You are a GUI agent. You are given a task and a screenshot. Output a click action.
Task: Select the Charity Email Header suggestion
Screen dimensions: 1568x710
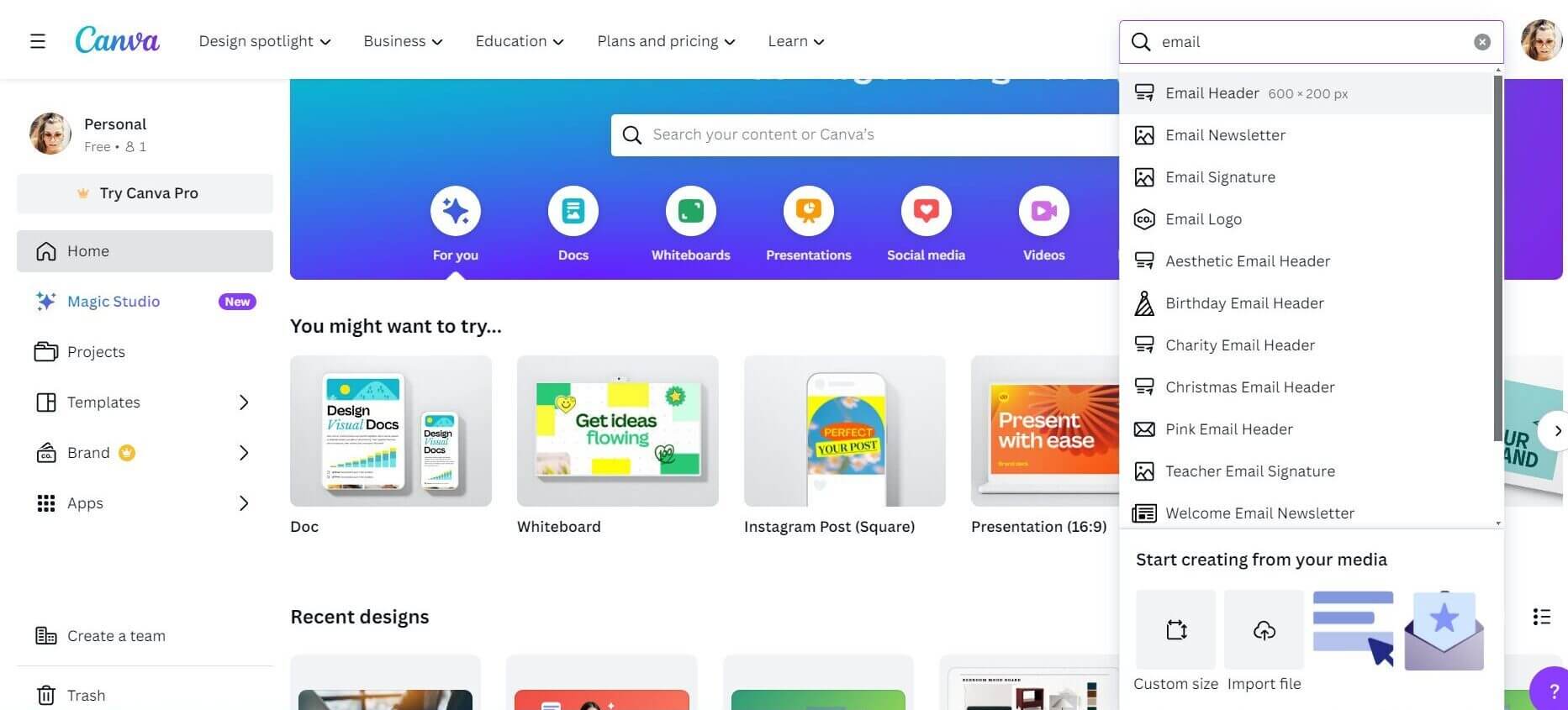1307,345
